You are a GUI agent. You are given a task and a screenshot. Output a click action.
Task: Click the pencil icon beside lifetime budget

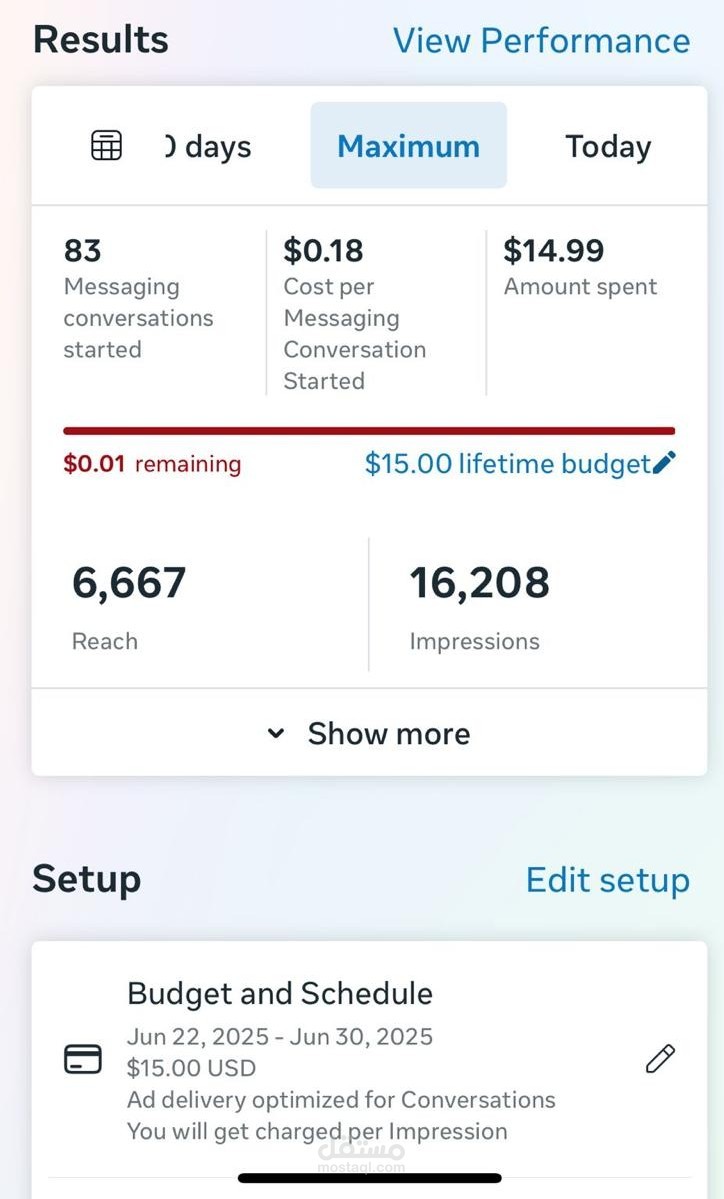tap(664, 463)
